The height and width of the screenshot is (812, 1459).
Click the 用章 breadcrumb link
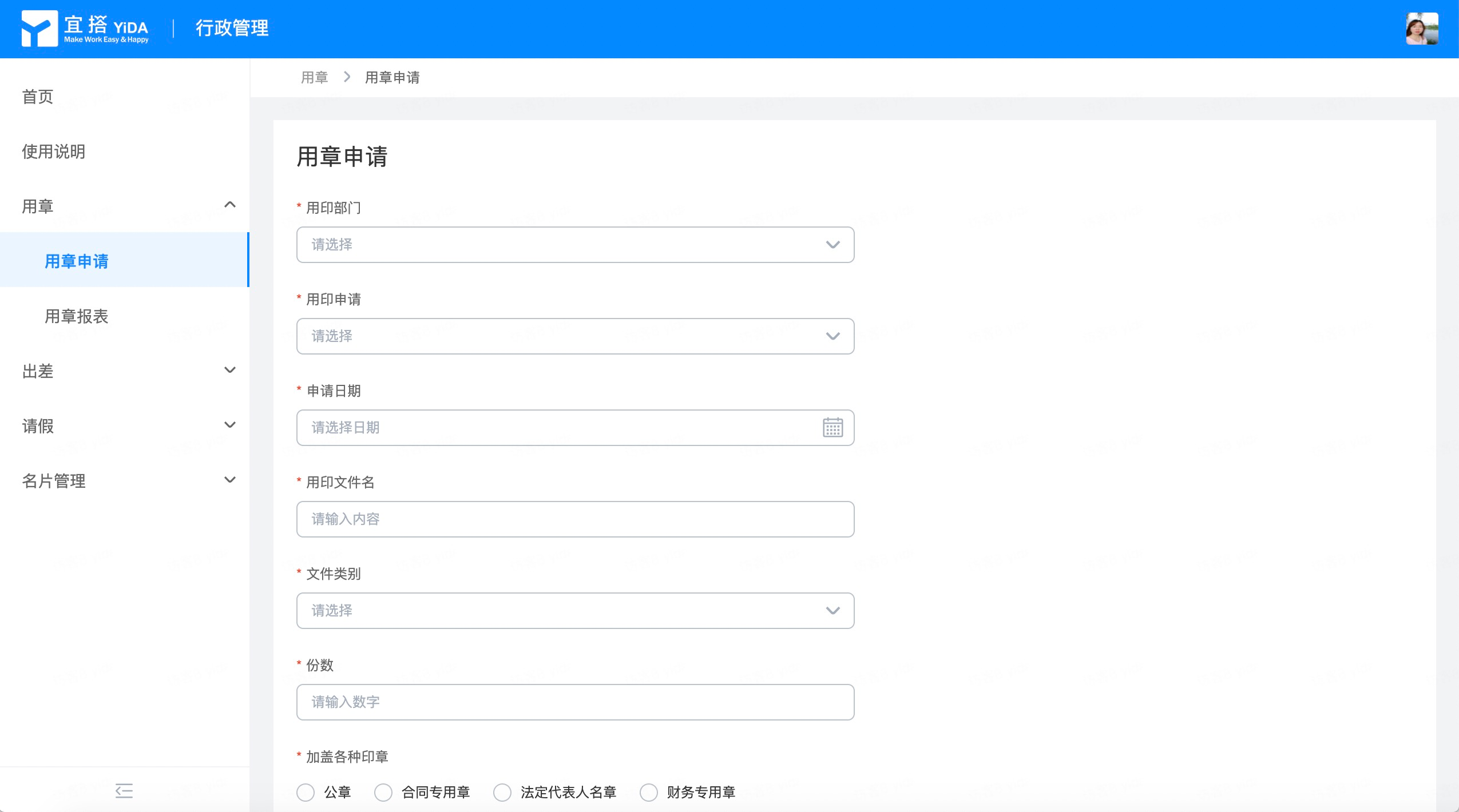click(x=315, y=77)
